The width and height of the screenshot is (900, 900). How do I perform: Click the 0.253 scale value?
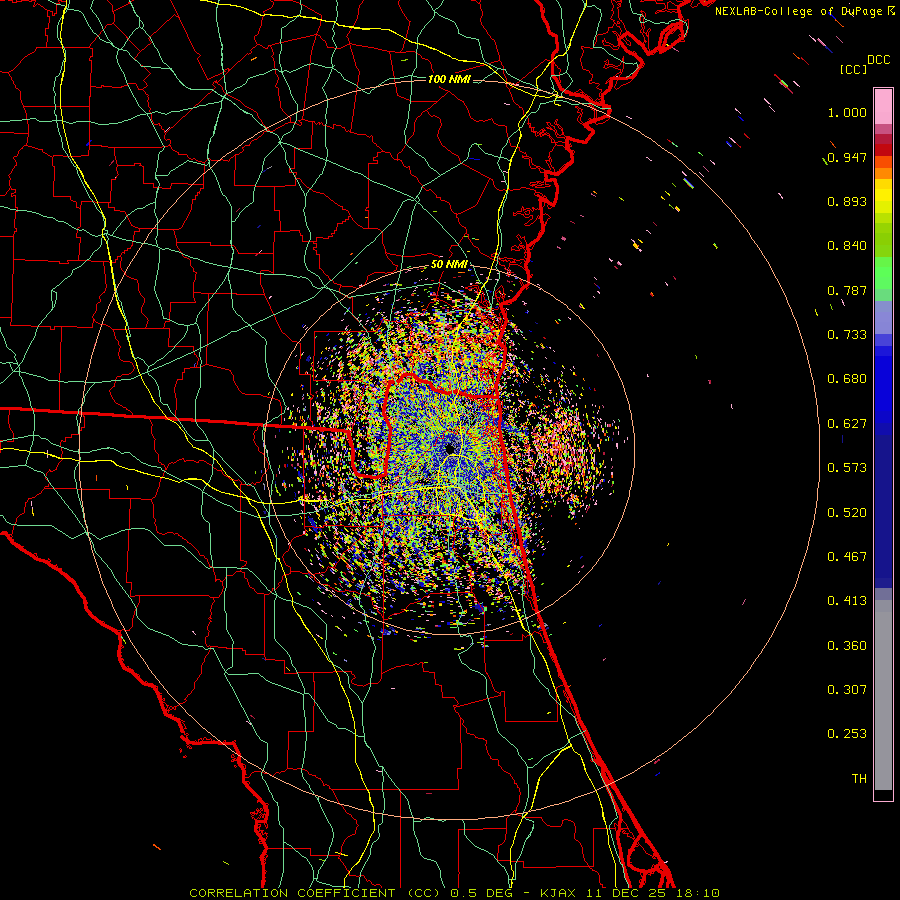coord(847,734)
